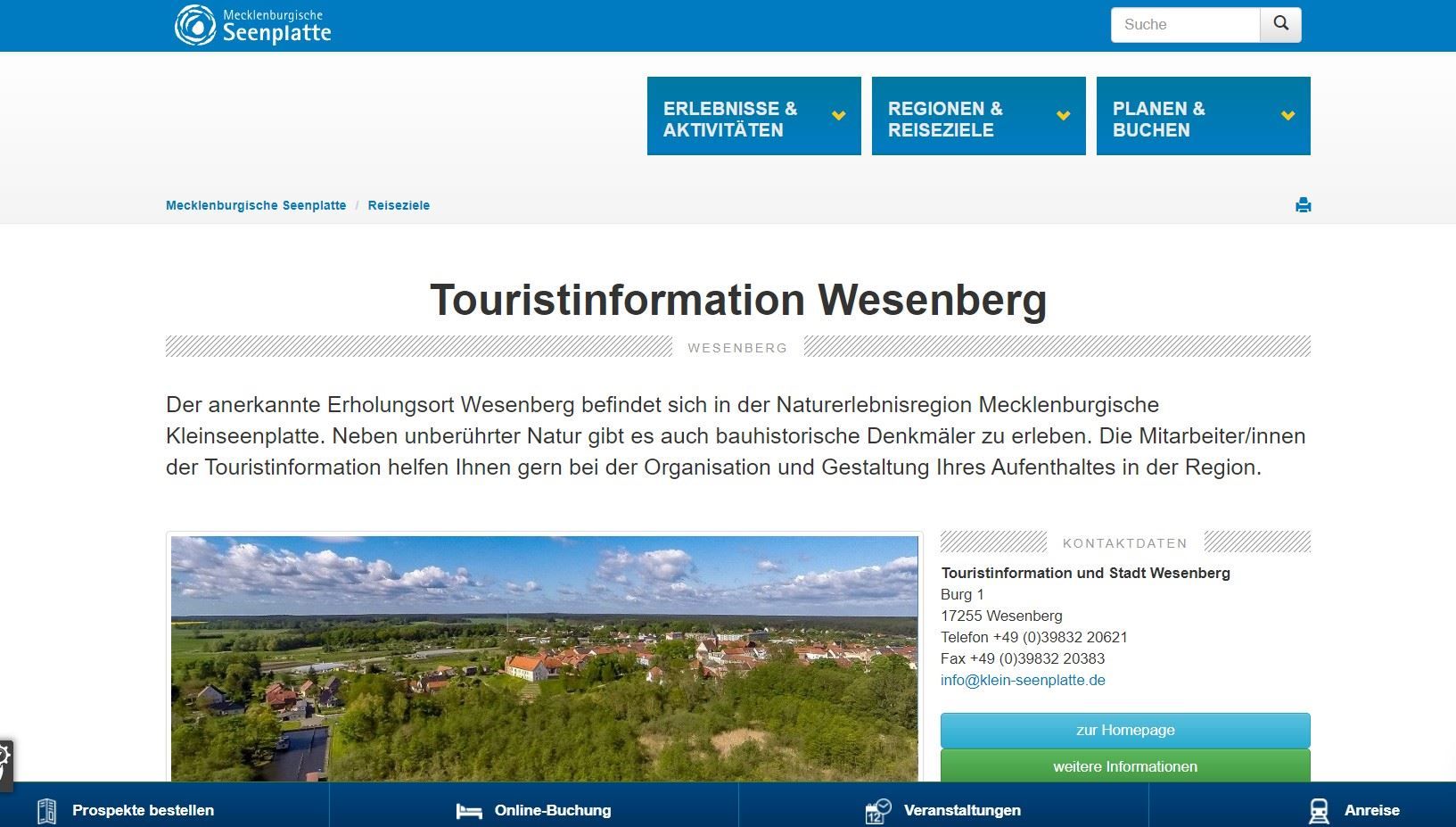Open the Wesenberg aerial photo
Screen dimensions: 1456x827
(x=544, y=658)
